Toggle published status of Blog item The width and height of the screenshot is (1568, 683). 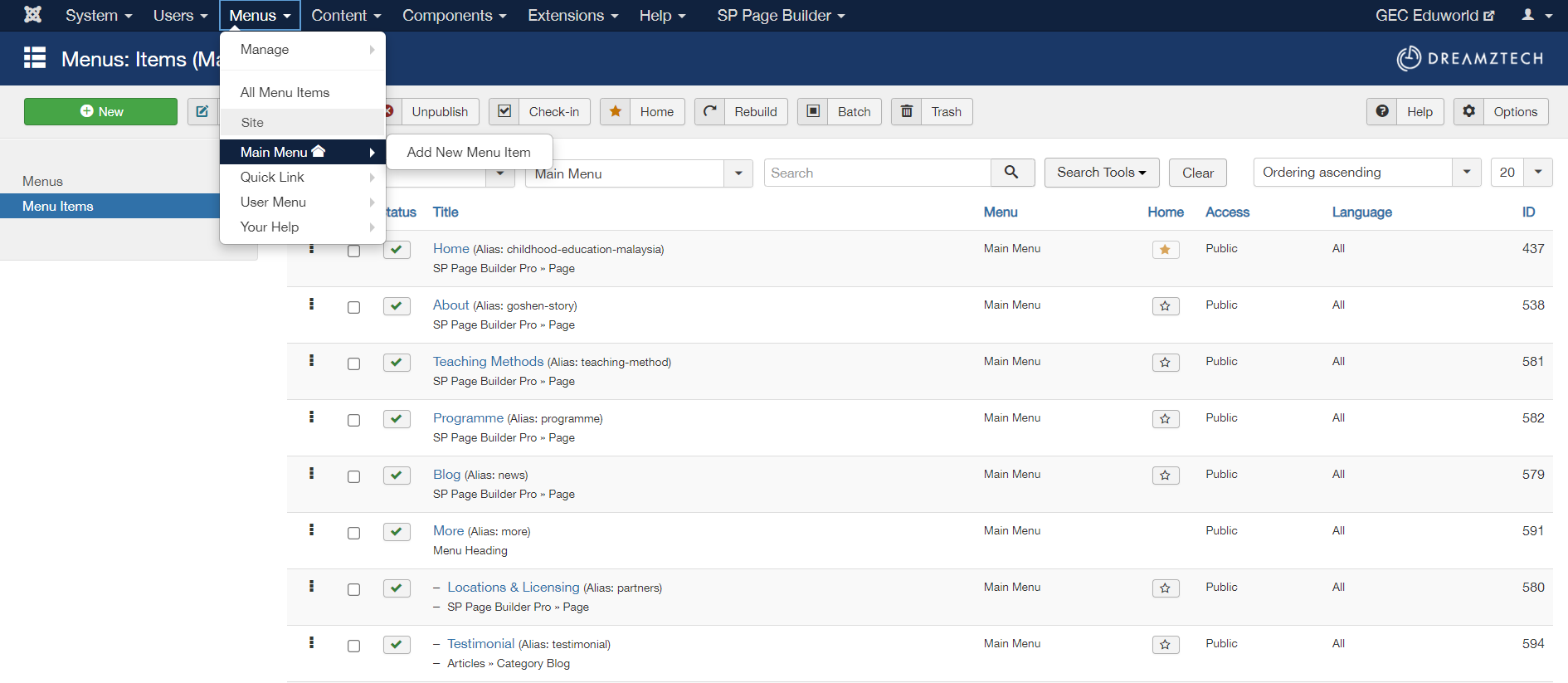pos(397,476)
